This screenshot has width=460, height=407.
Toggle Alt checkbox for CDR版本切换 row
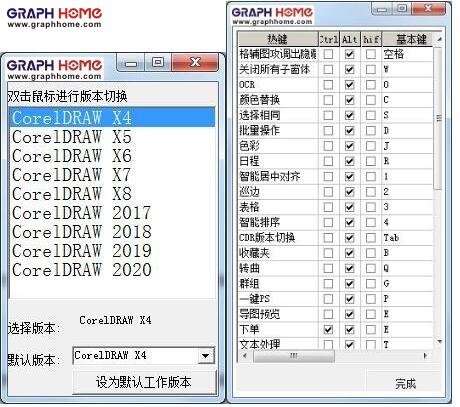pyautogui.click(x=349, y=238)
